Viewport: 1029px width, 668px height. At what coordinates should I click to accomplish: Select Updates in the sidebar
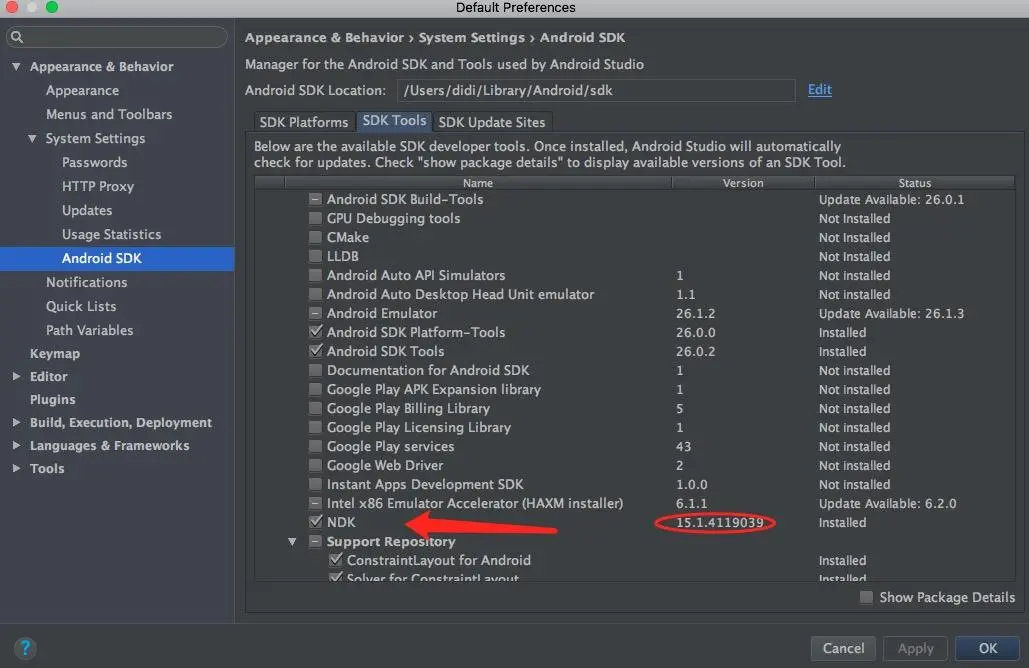coord(87,211)
